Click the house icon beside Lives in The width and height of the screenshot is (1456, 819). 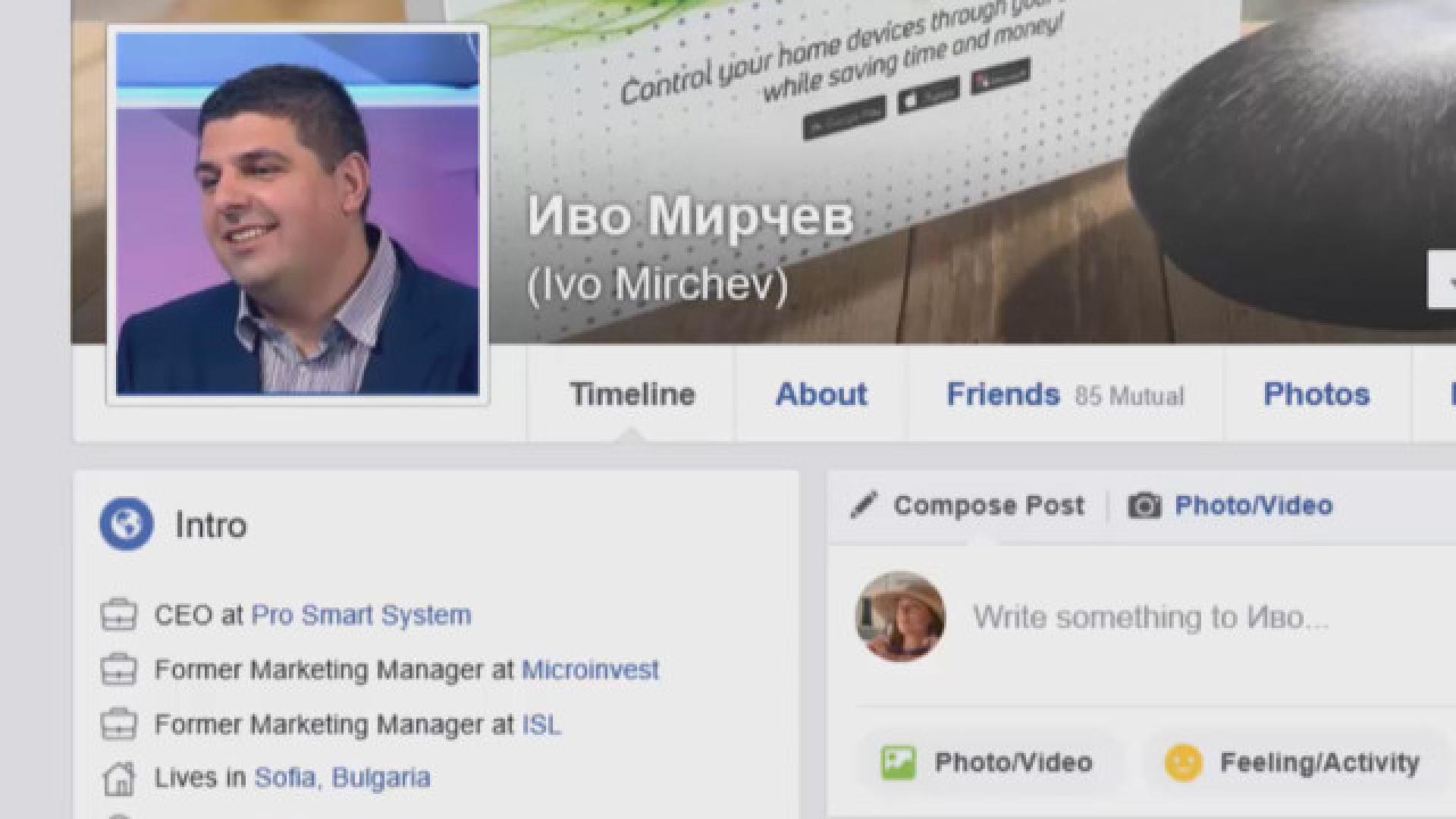pos(119,779)
